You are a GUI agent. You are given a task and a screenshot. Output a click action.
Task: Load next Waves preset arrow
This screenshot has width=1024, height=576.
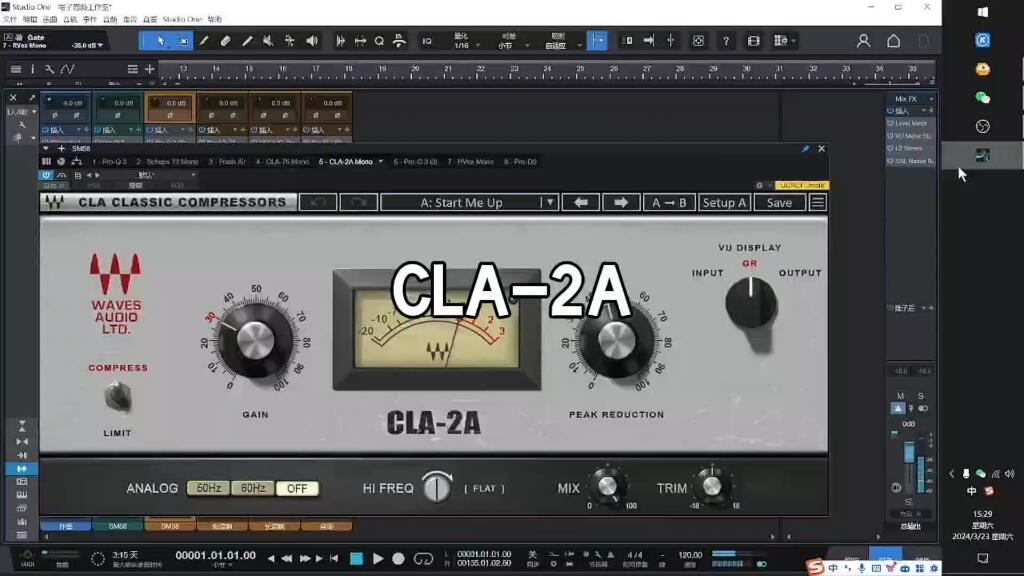point(621,202)
